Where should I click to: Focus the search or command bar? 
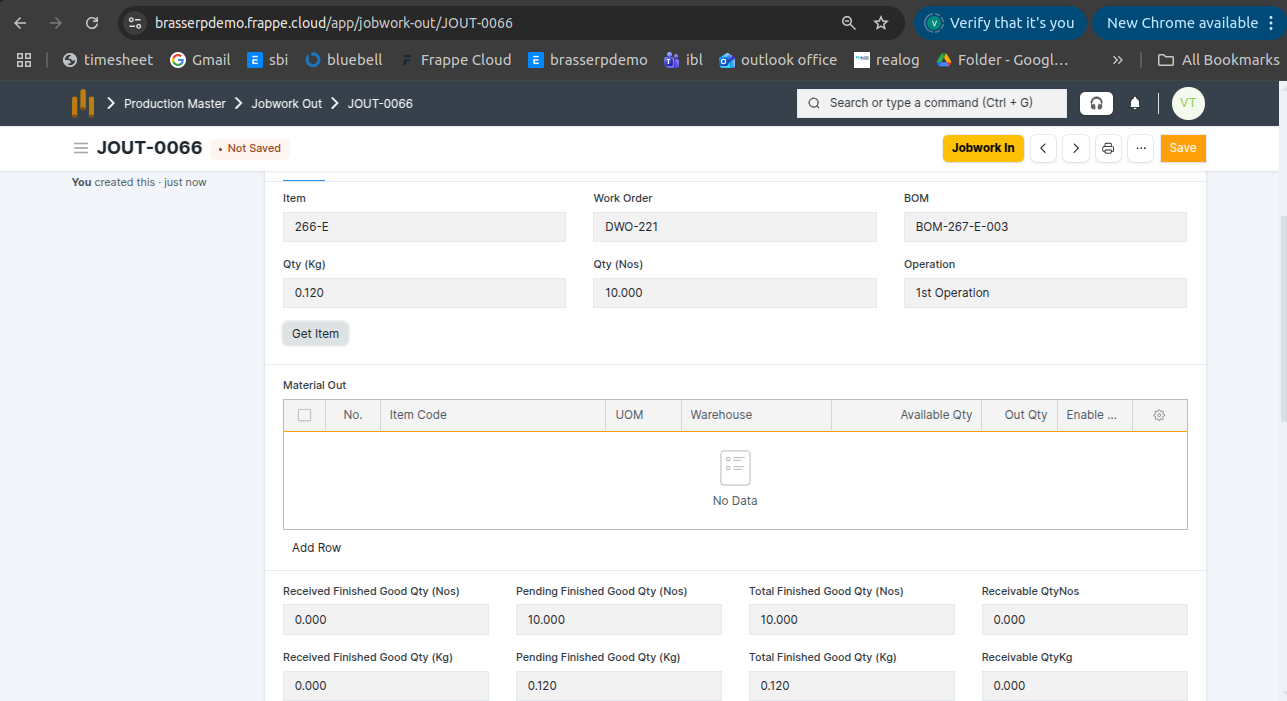click(x=930, y=103)
